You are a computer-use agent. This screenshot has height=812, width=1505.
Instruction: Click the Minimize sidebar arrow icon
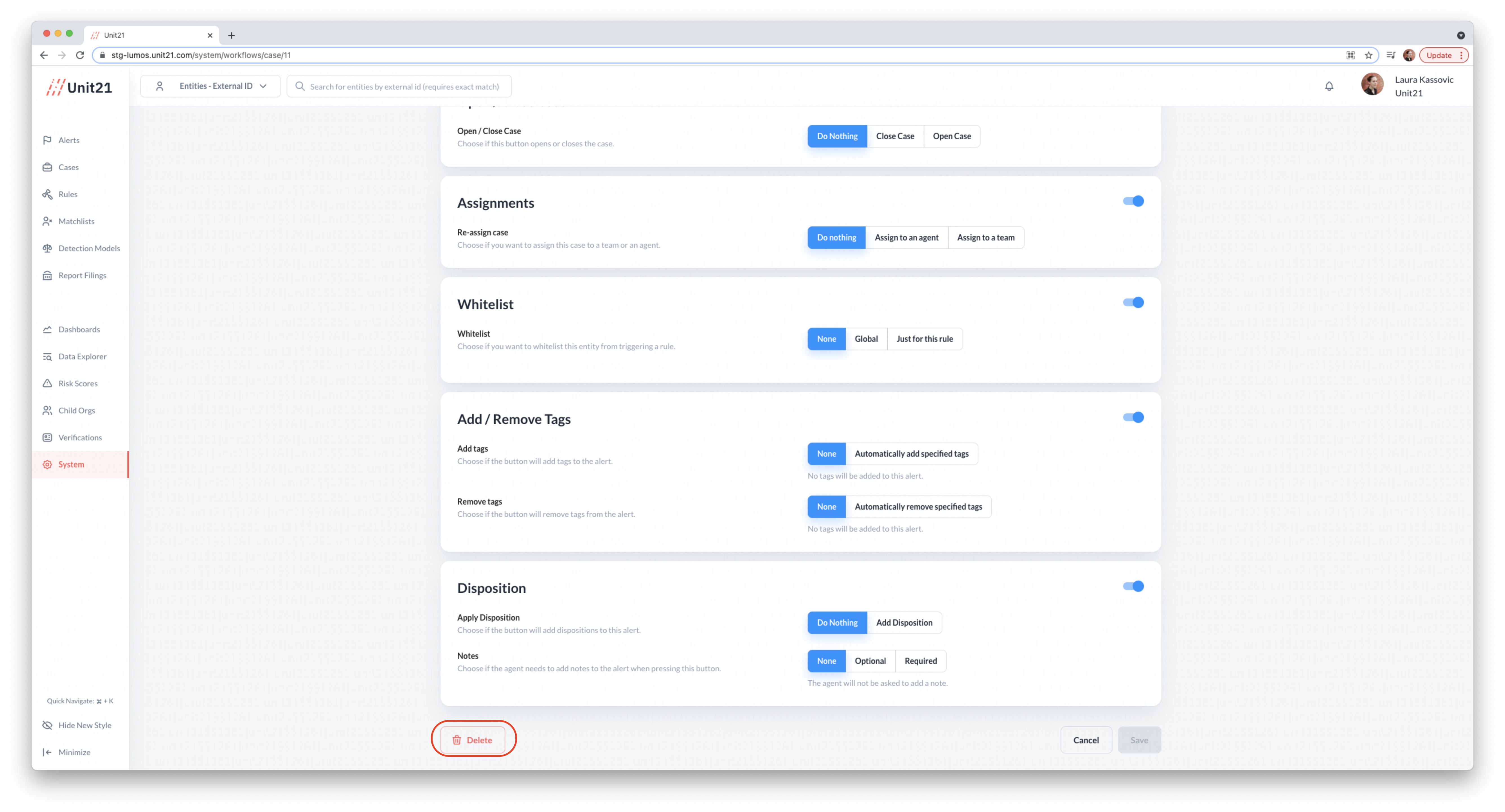47,752
